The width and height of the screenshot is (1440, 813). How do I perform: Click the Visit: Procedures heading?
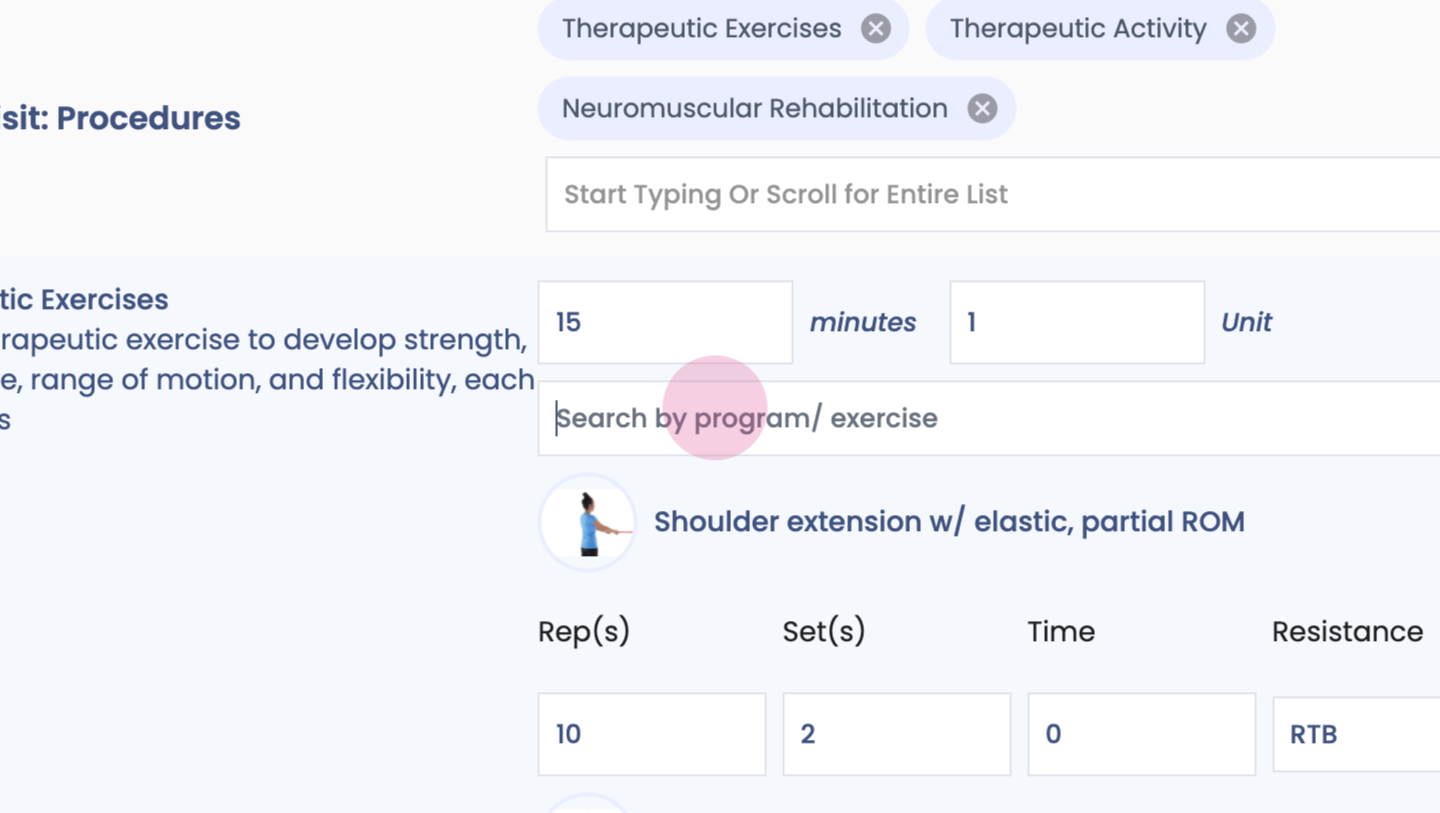pyautogui.click(x=120, y=118)
